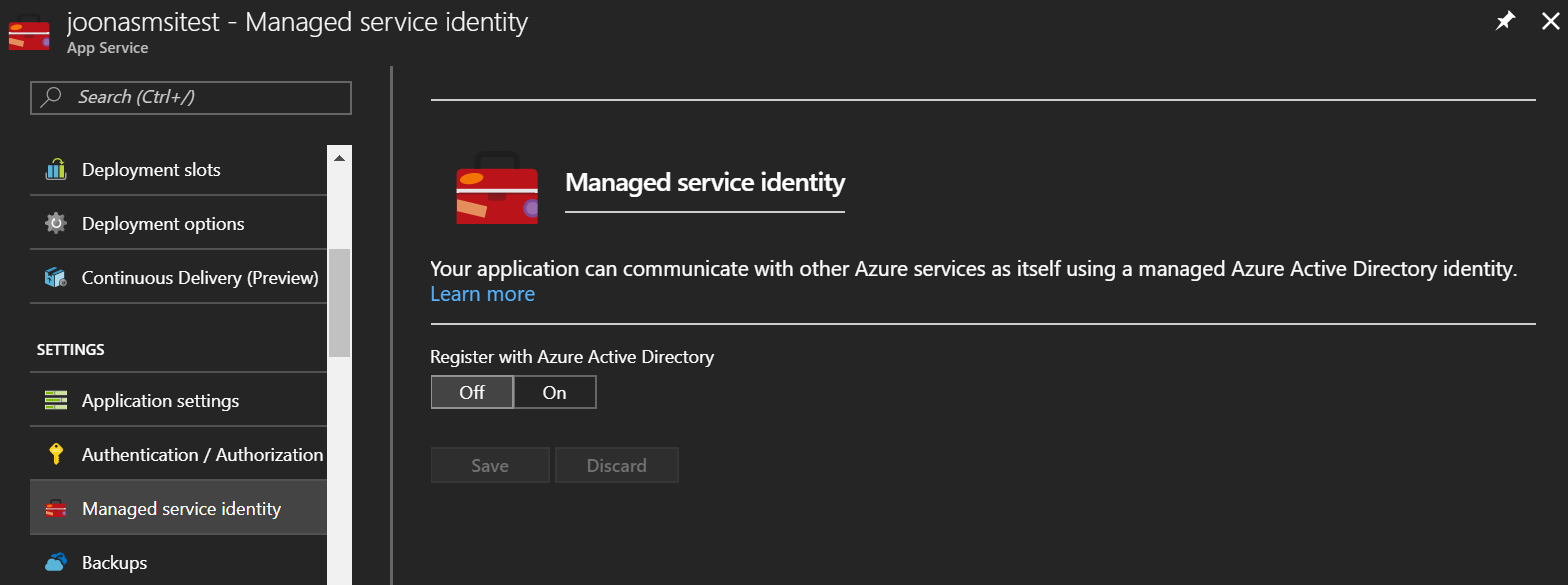The height and width of the screenshot is (585, 1568).
Task: Close the Managed service identity blade
Action: [1550, 22]
